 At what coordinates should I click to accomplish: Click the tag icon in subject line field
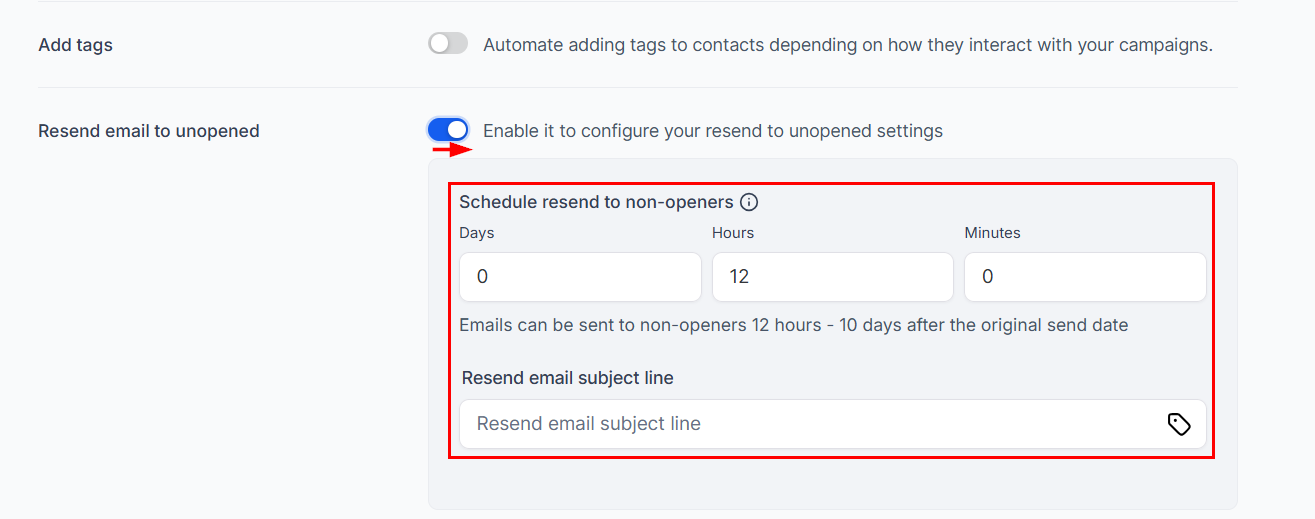pos(1179,424)
